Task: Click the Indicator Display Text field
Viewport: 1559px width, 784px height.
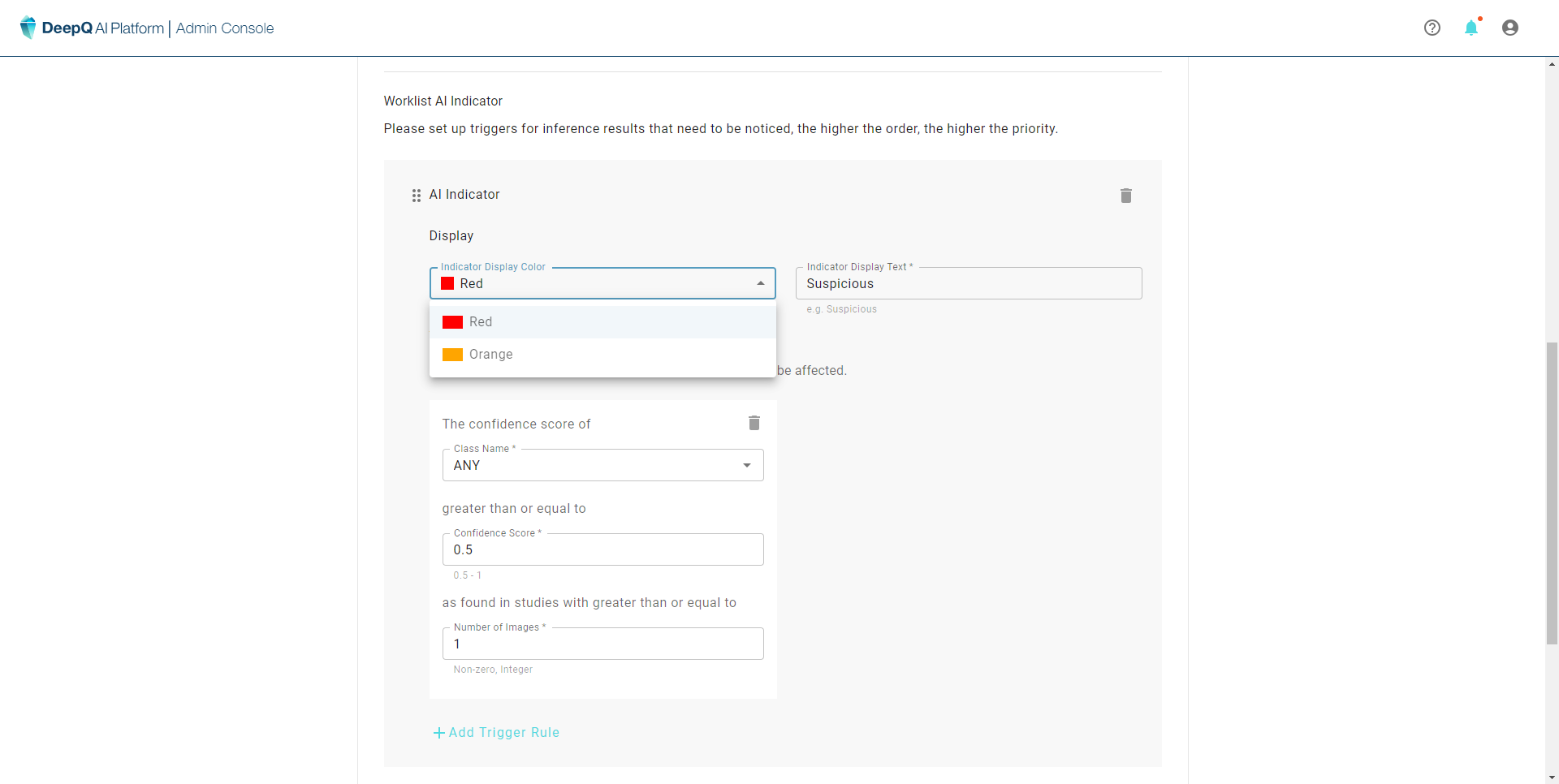Action: pyautogui.click(x=968, y=283)
